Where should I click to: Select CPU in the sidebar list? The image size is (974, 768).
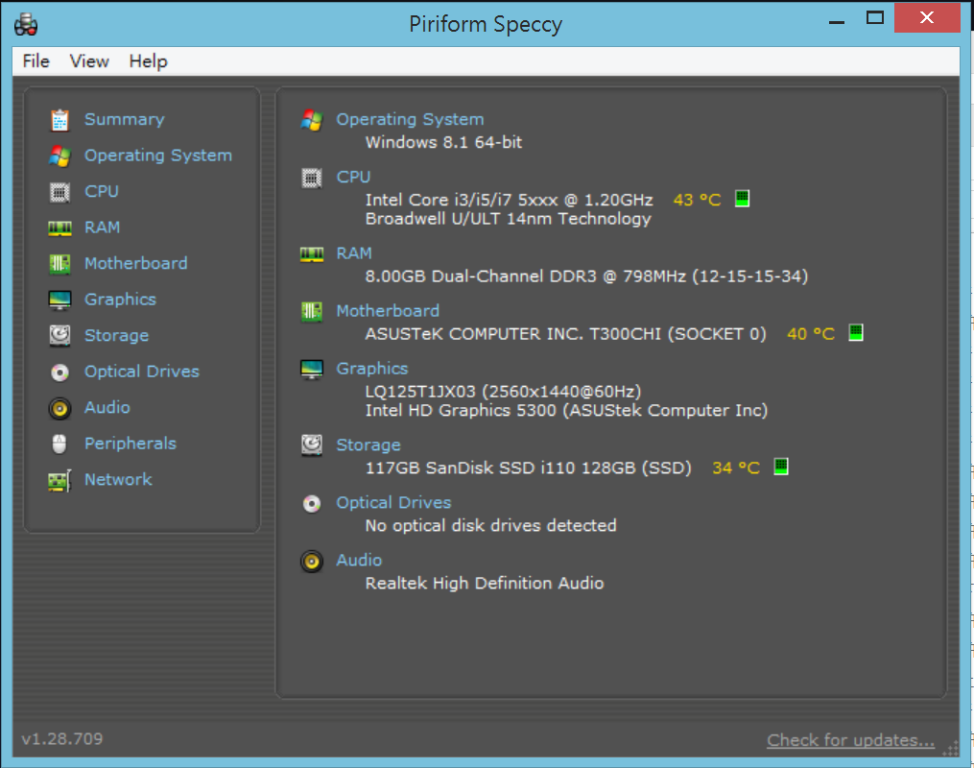point(102,191)
